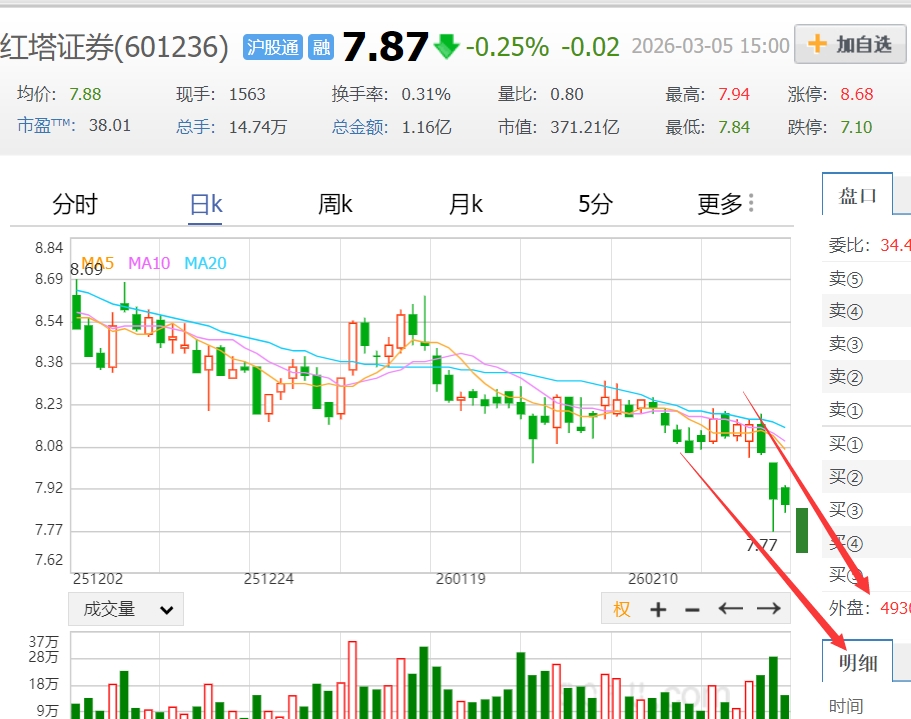
Task: Click the 沪股通 badge
Action: [x=272, y=47]
